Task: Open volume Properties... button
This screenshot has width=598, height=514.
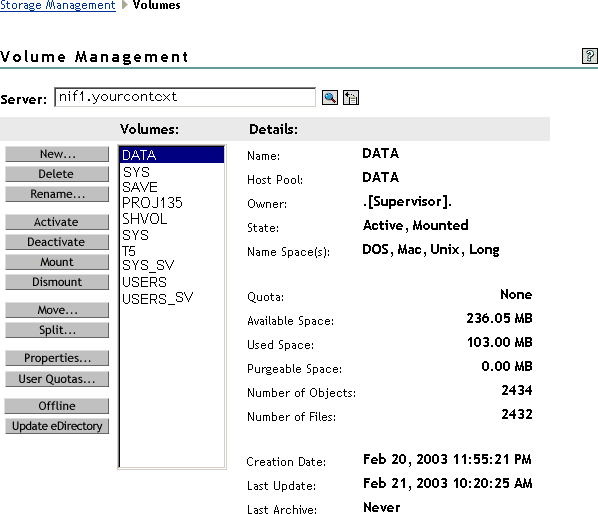Action: 57,358
